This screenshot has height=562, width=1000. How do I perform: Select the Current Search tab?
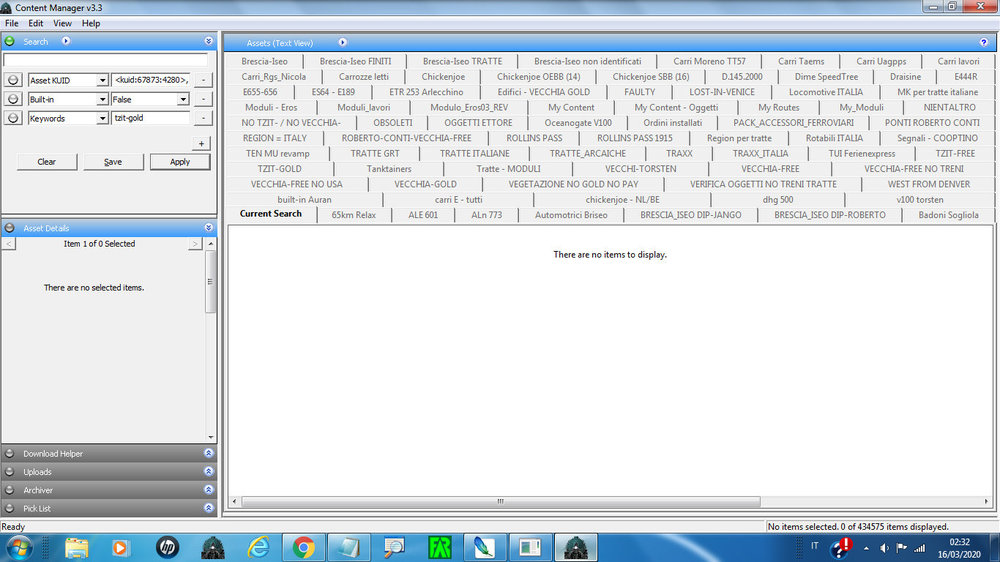pyautogui.click(x=270, y=214)
